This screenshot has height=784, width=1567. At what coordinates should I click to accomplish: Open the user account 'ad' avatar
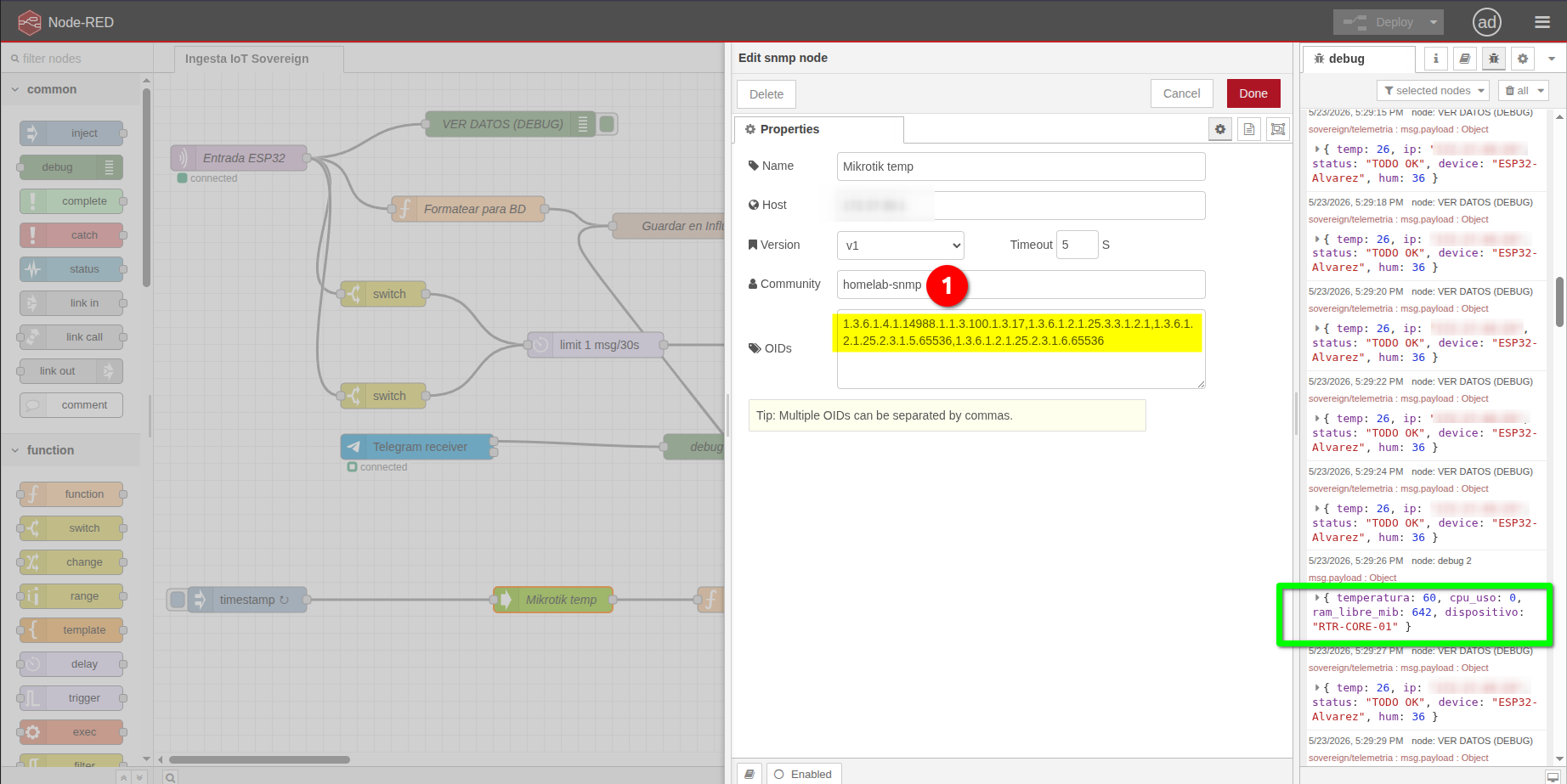coord(1487,22)
